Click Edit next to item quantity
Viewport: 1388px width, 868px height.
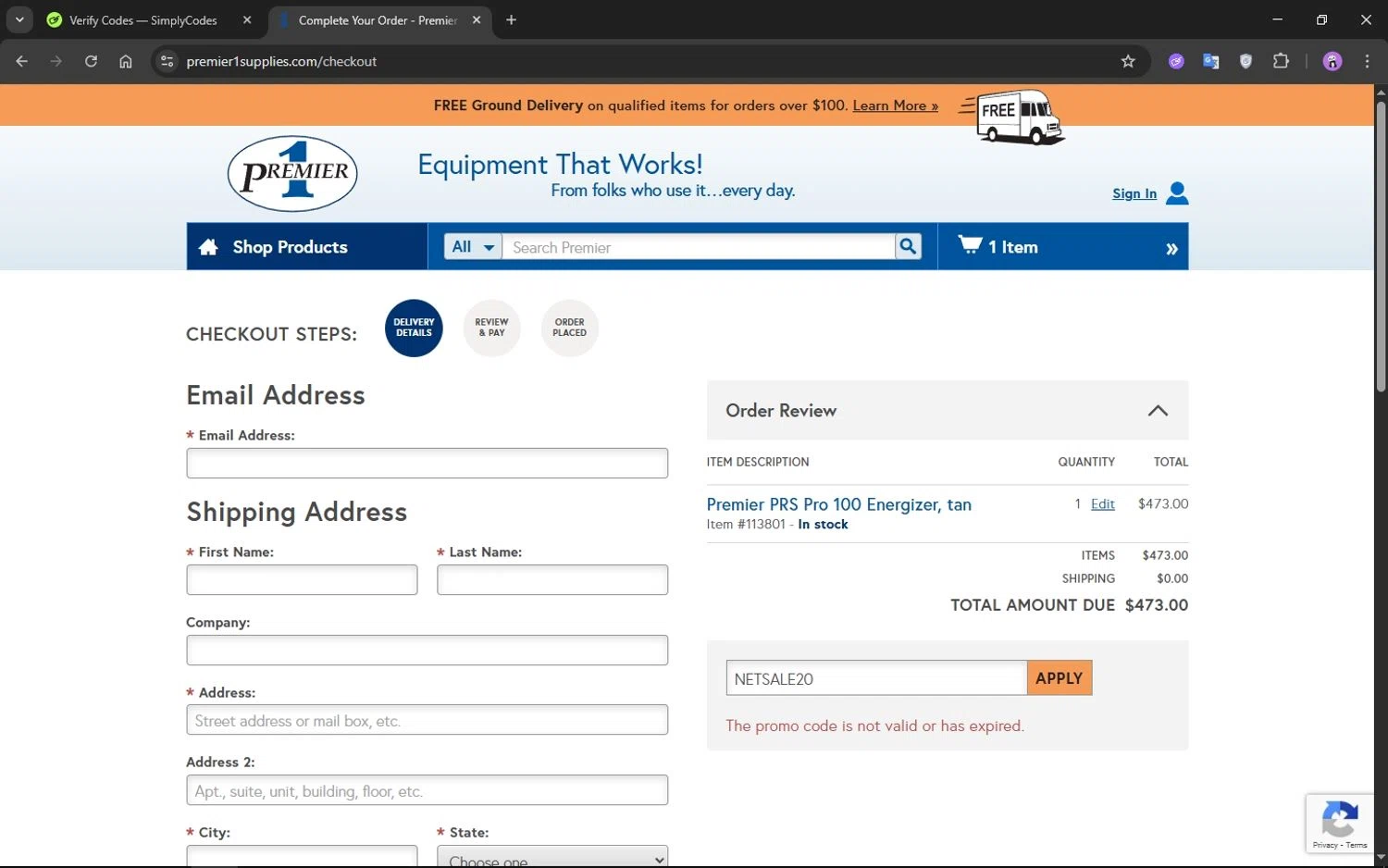point(1102,503)
